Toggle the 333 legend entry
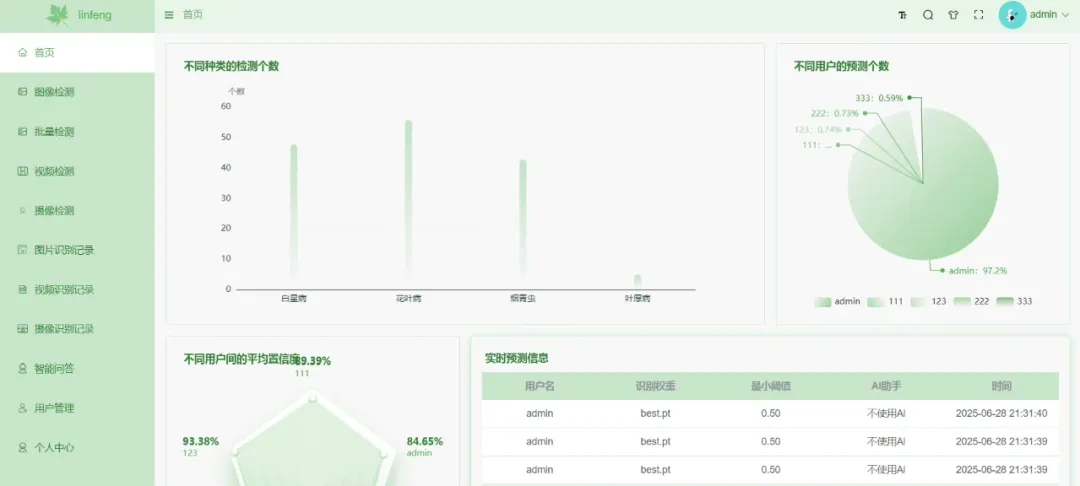Viewport: 1080px width, 486px height. (1015, 302)
